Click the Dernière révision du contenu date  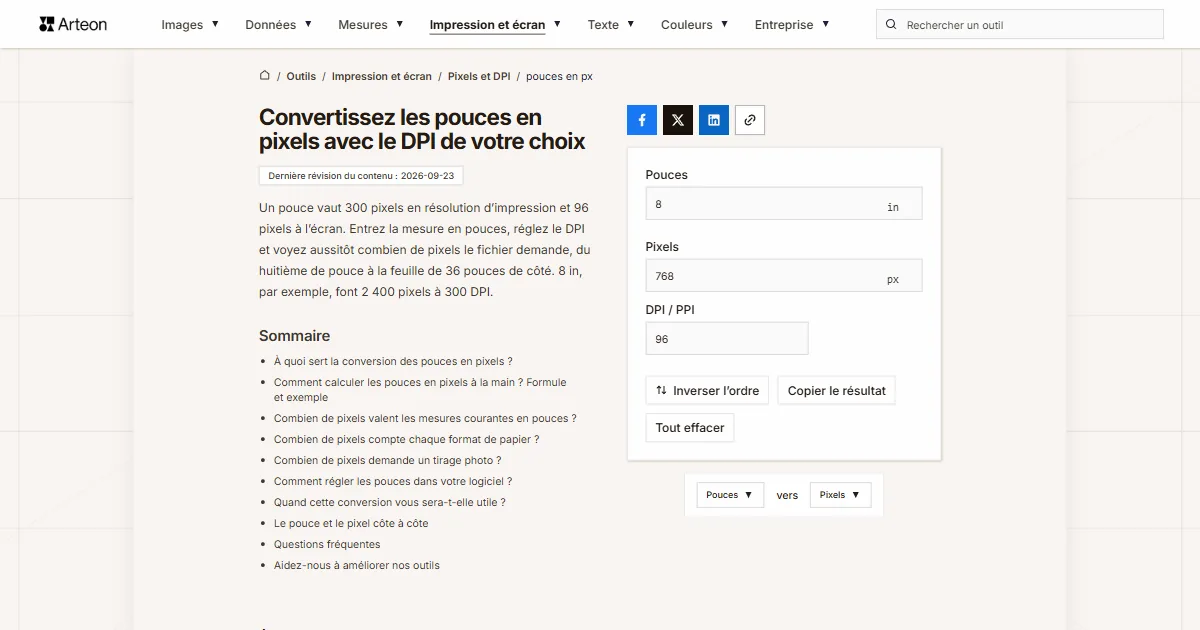[361, 175]
